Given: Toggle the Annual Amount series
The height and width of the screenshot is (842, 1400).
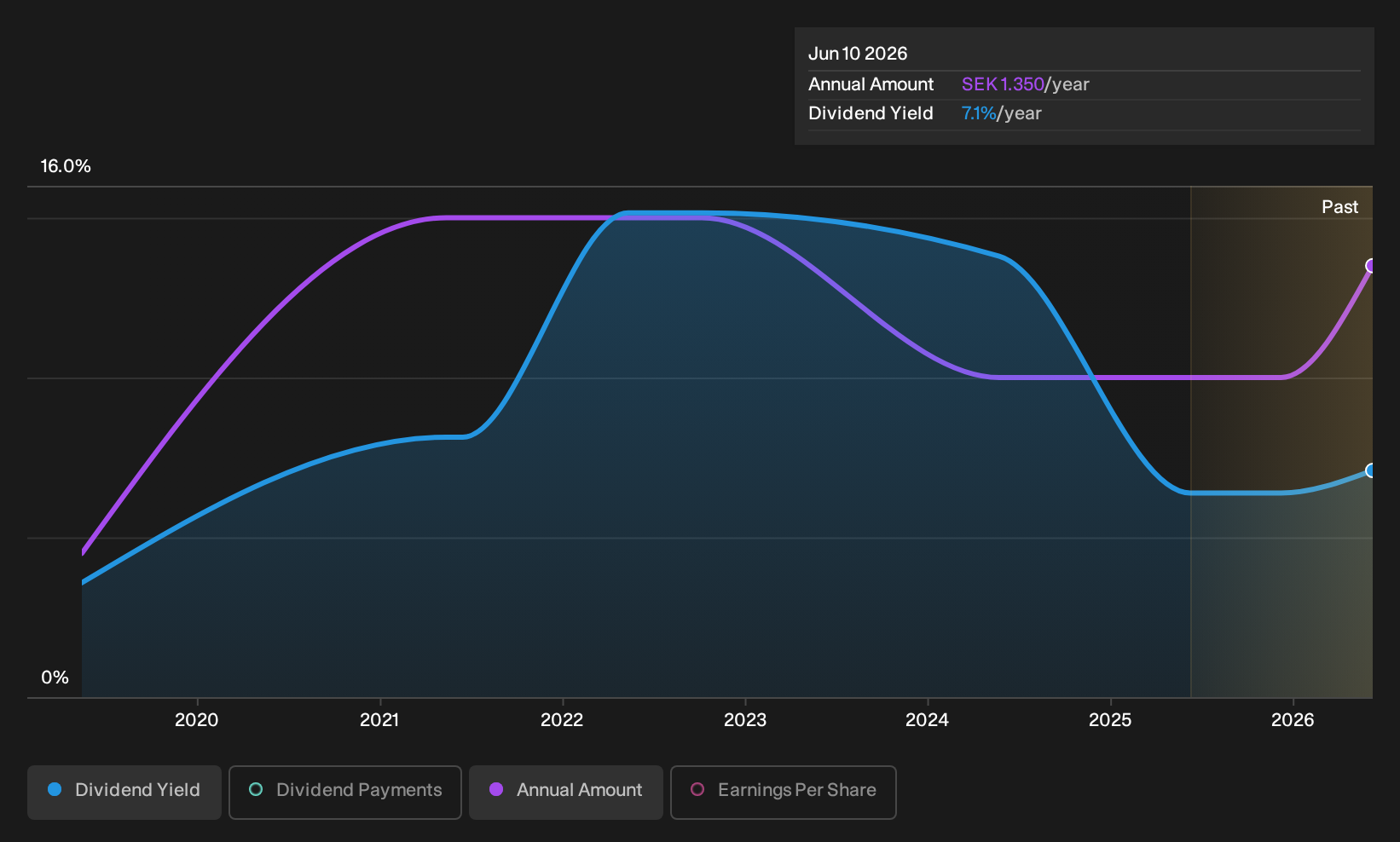Looking at the screenshot, I should 566,792.
